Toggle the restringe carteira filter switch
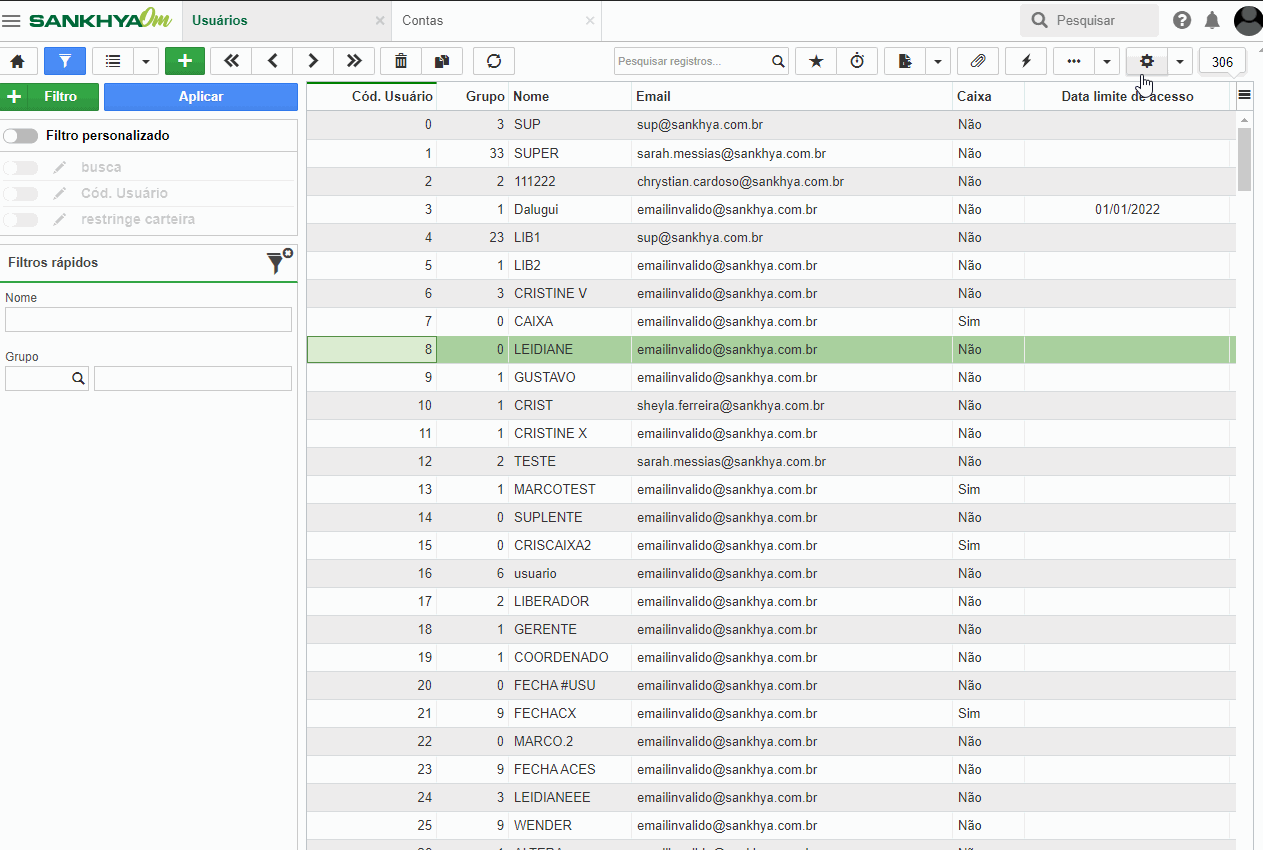 click(21, 219)
